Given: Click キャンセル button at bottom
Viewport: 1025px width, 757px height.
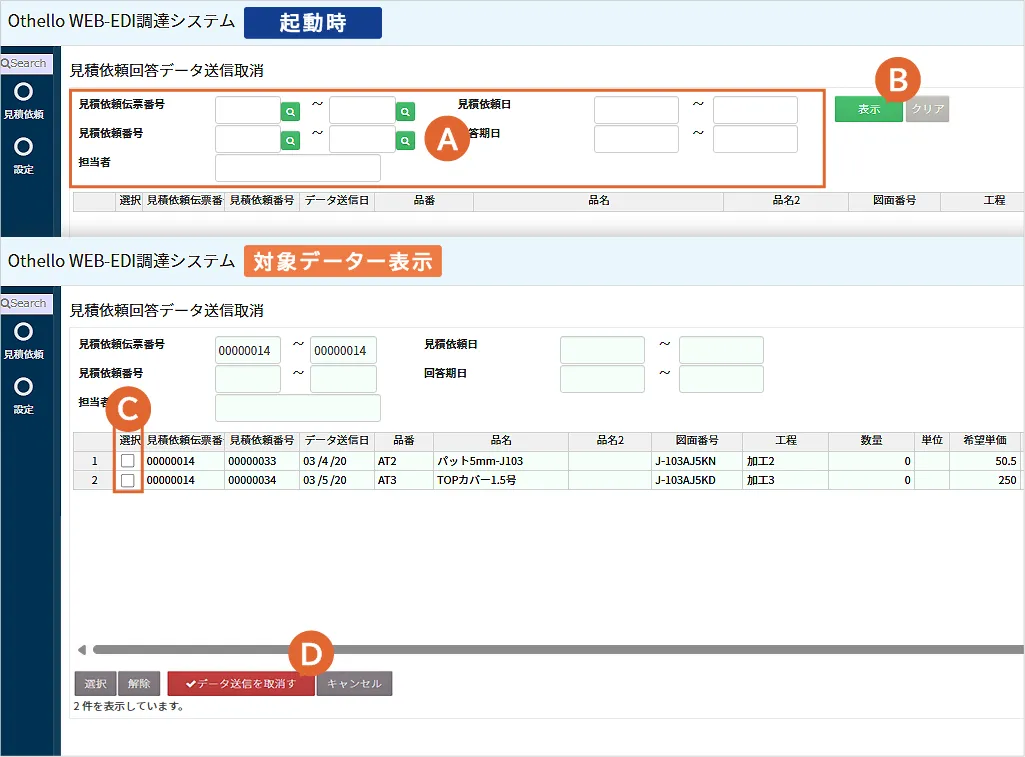Looking at the screenshot, I should [354, 684].
